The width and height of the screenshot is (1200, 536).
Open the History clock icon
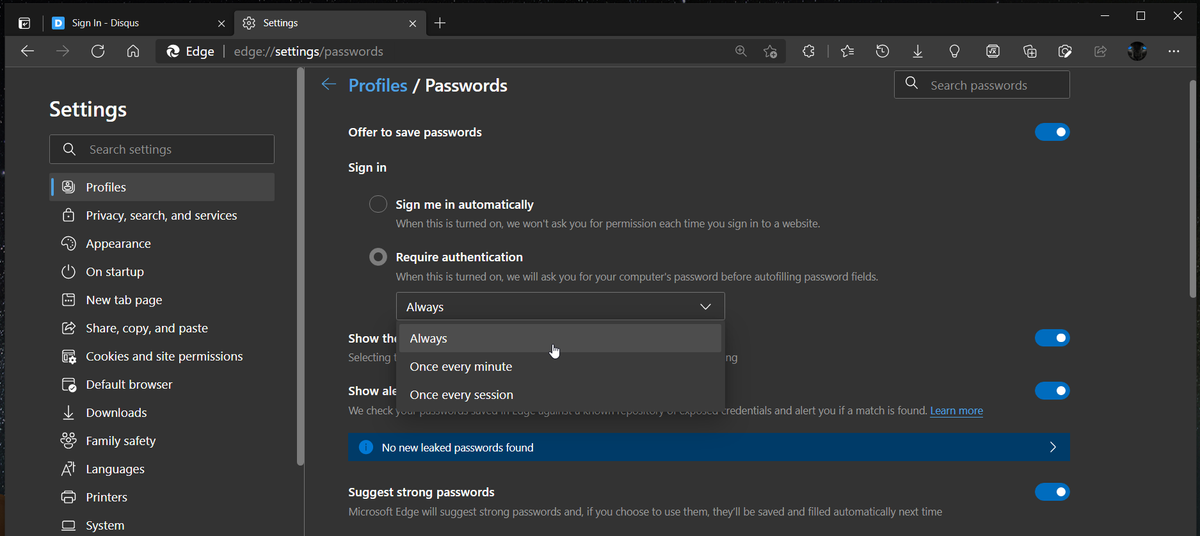[882, 51]
